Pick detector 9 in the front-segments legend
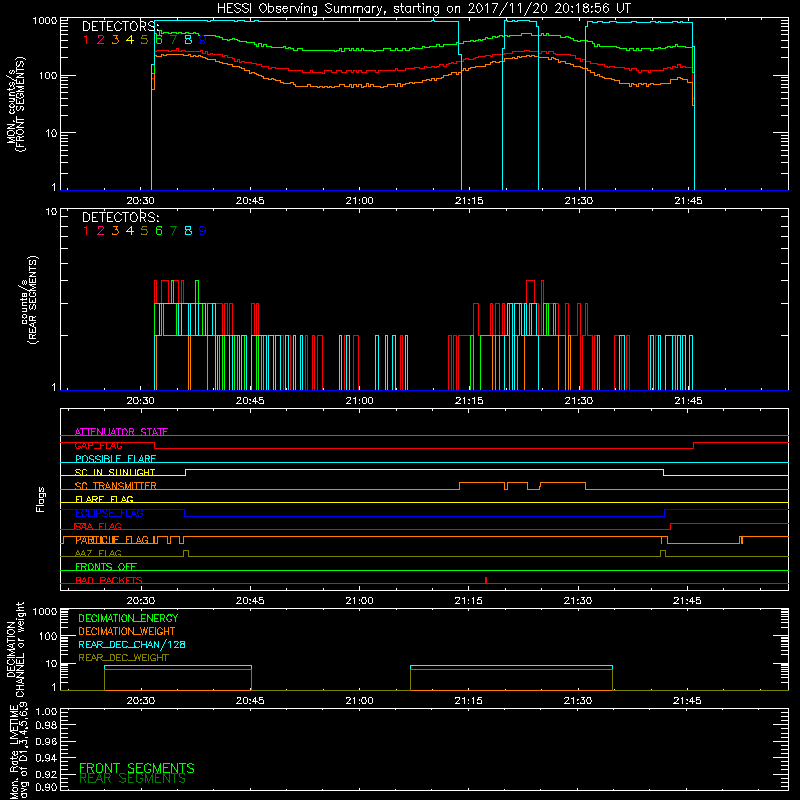Screen dimensions: 800x800 (x=203, y=39)
